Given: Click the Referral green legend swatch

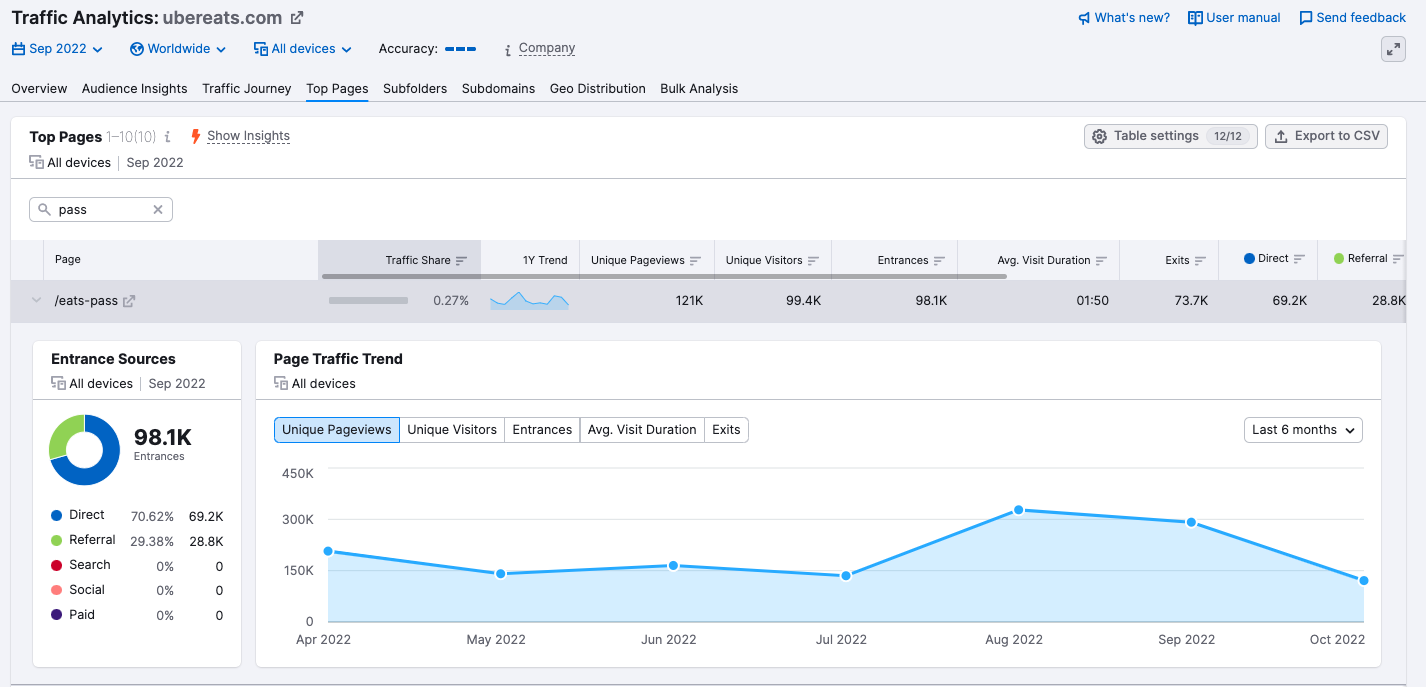Looking at the screenshot, I should pyautogui.click(x=56, y=540).
